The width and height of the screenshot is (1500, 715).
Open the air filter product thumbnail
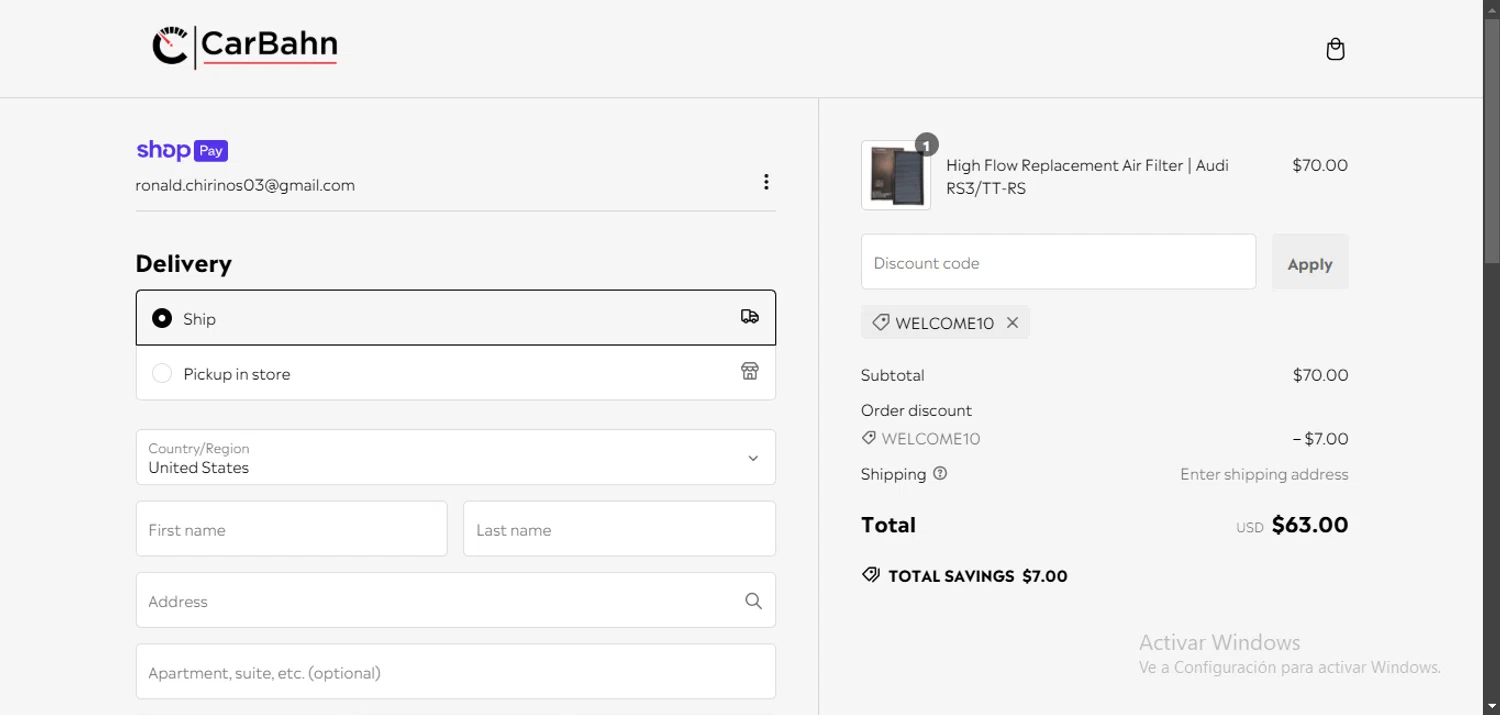point(896,175)
